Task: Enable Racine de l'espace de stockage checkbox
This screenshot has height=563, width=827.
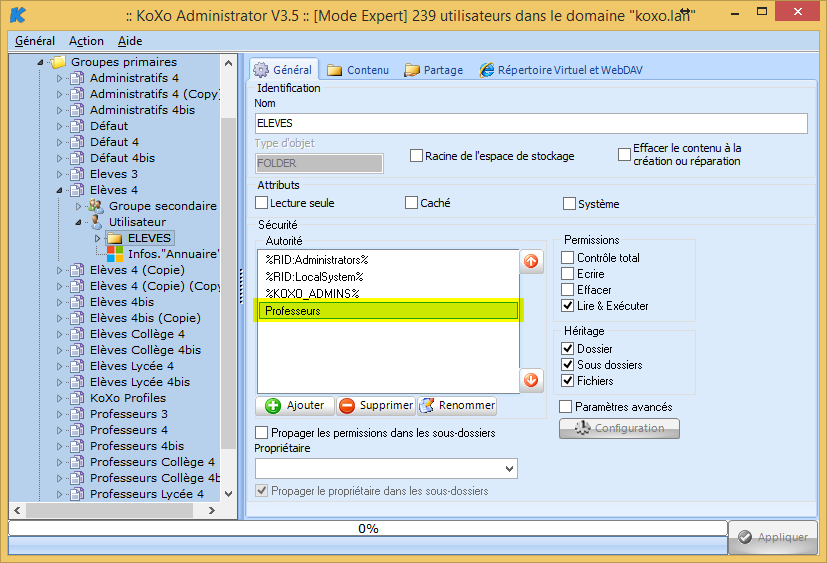Action: pyautogui.click(x=416, y=156)
